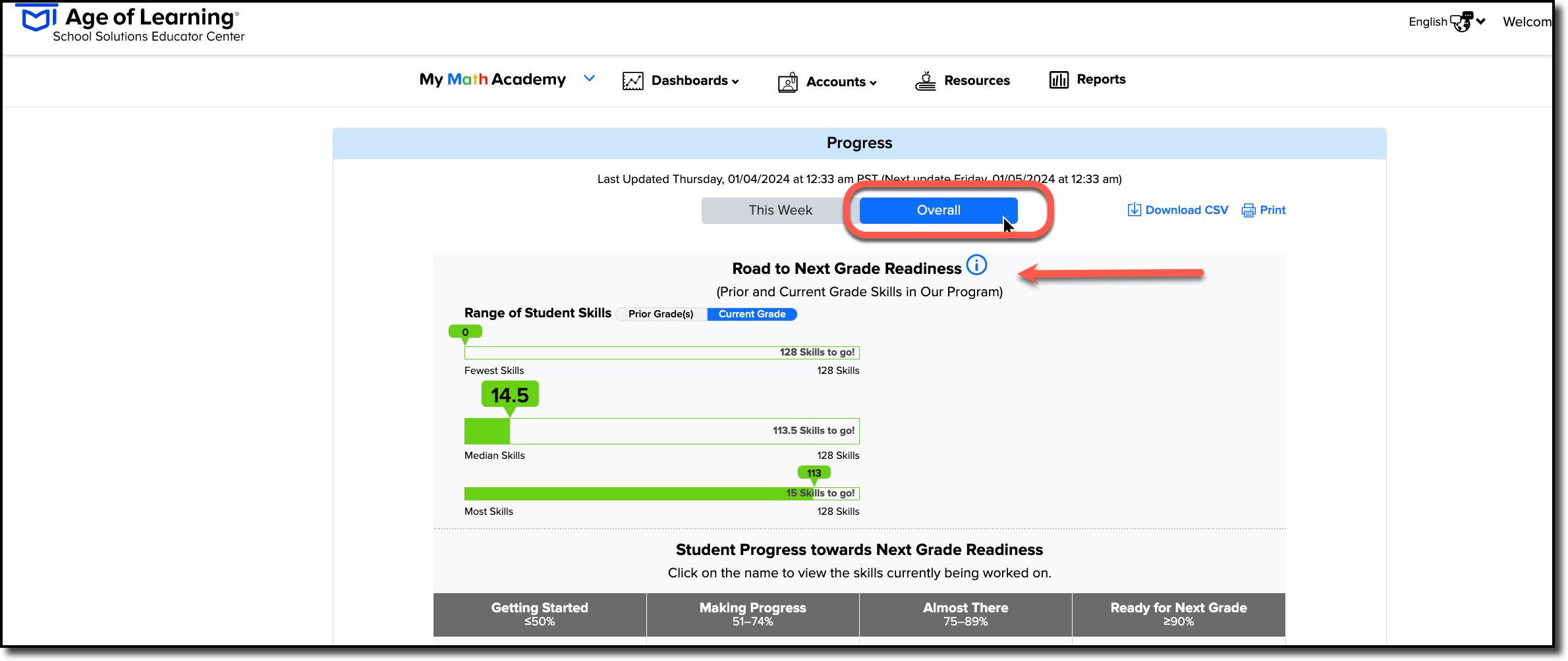This screenshot has width=1568, height=661.
Task: Click the Range of Student Skills heading
Action: click(x=538, y=313)
